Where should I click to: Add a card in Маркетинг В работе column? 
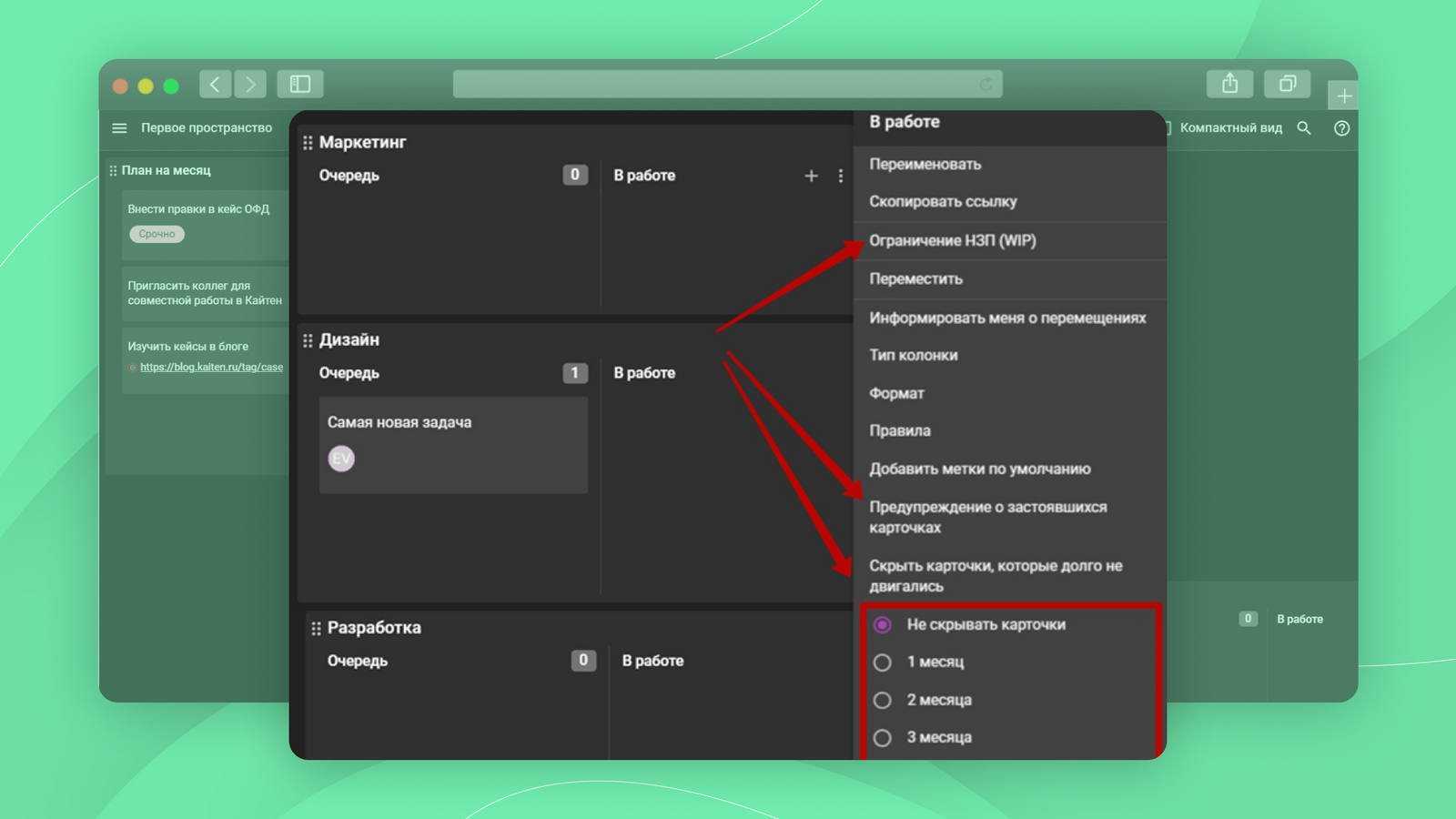click(x=811, y=176)
